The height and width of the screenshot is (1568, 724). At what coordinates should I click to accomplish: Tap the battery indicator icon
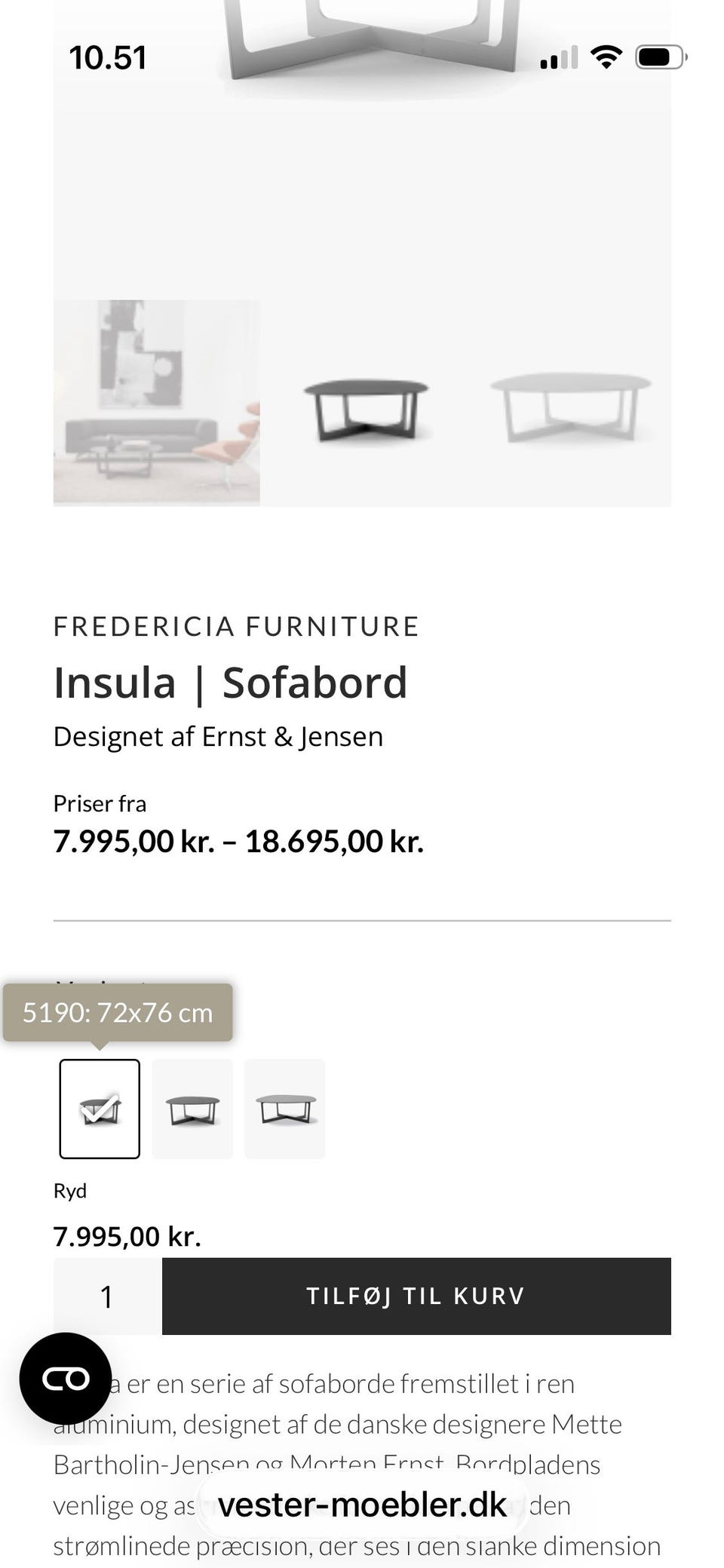661,57
